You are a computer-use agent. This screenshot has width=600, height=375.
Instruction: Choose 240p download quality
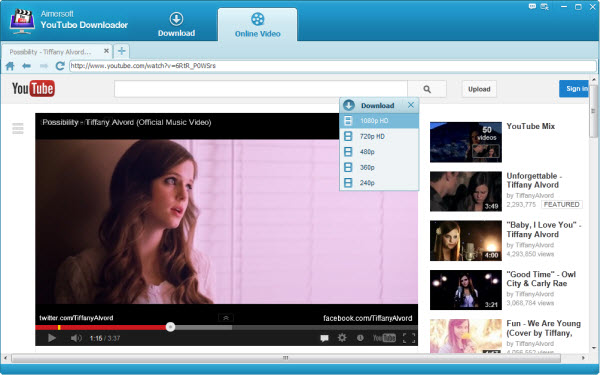click(x=379, y=183)
